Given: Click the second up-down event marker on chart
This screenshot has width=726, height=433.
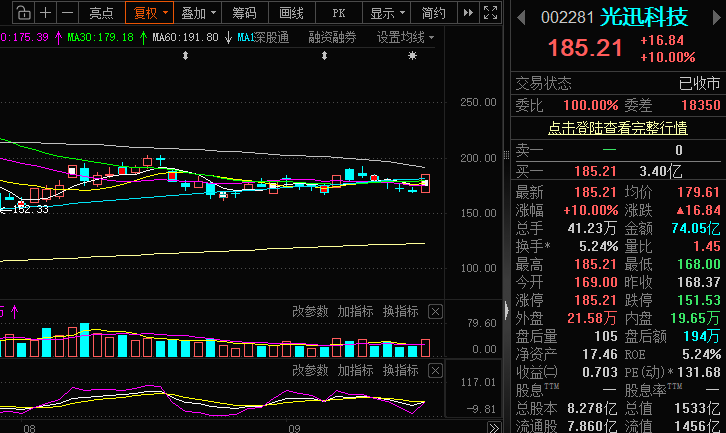Looking at the screenshot, I should coord(324,56).
